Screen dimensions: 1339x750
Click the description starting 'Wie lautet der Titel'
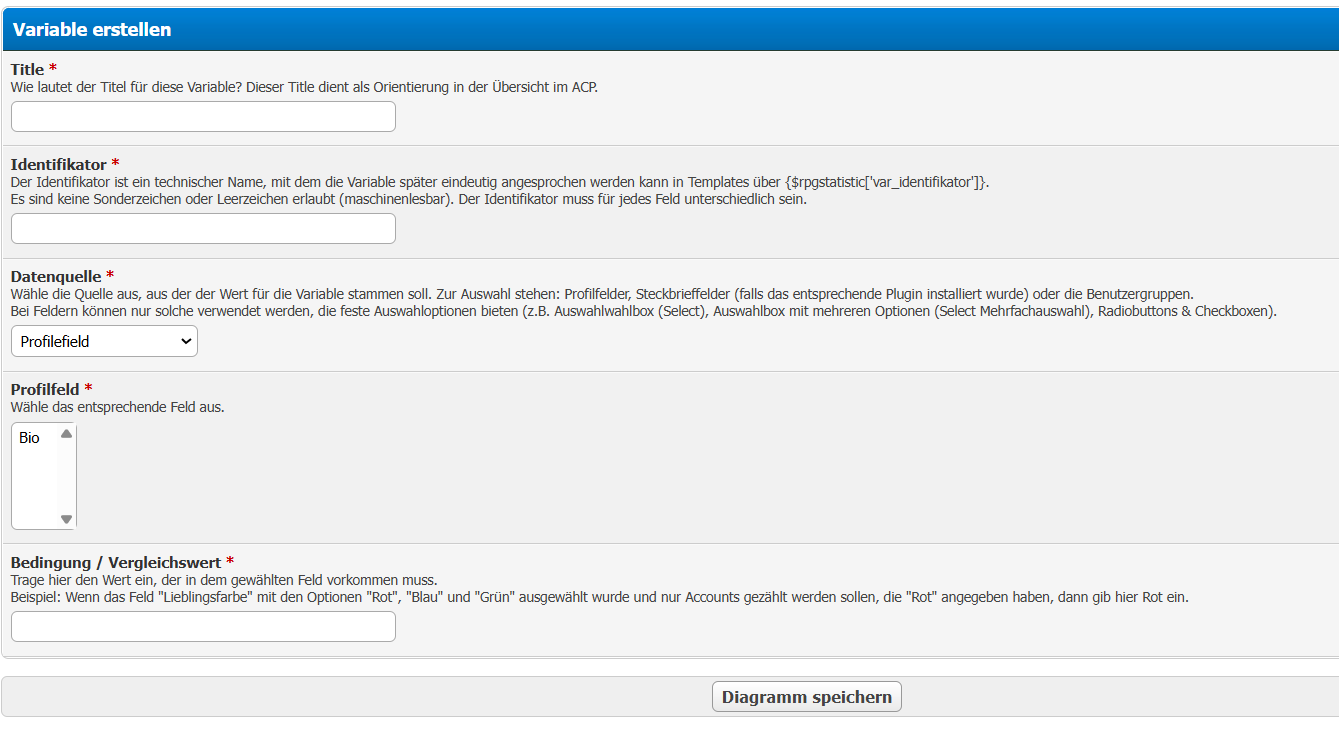point(305,87)
